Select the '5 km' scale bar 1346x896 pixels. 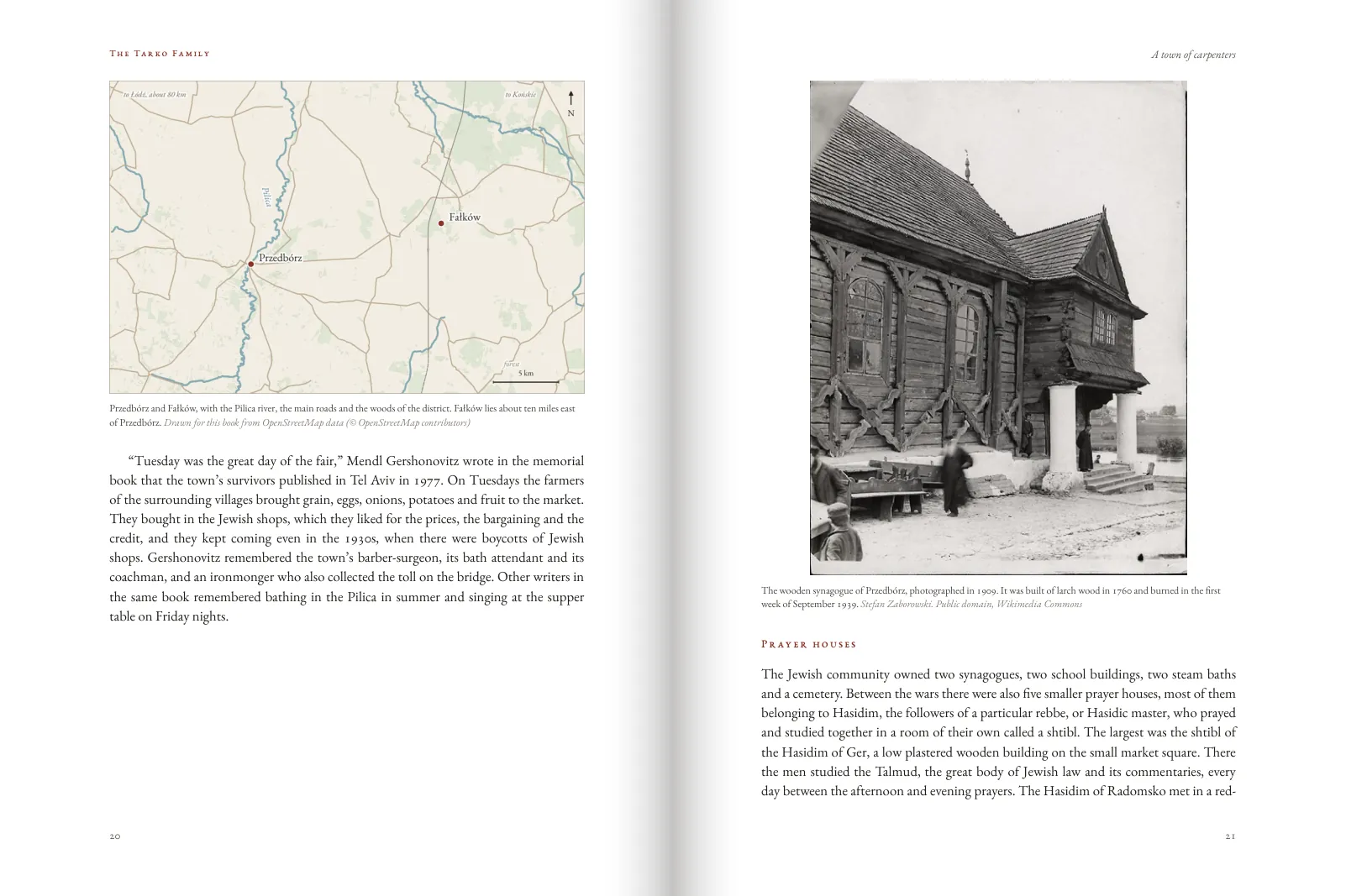click(x=525, y=377)
